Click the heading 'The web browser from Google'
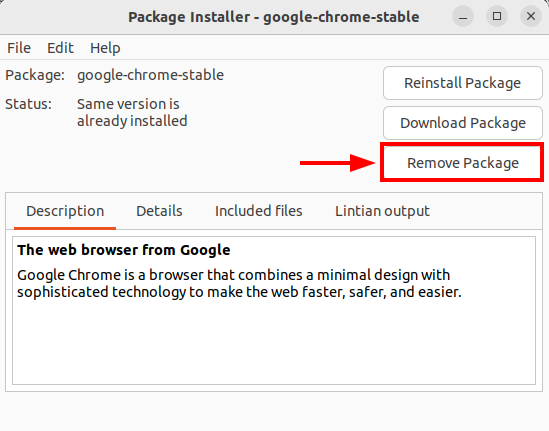 124,250
